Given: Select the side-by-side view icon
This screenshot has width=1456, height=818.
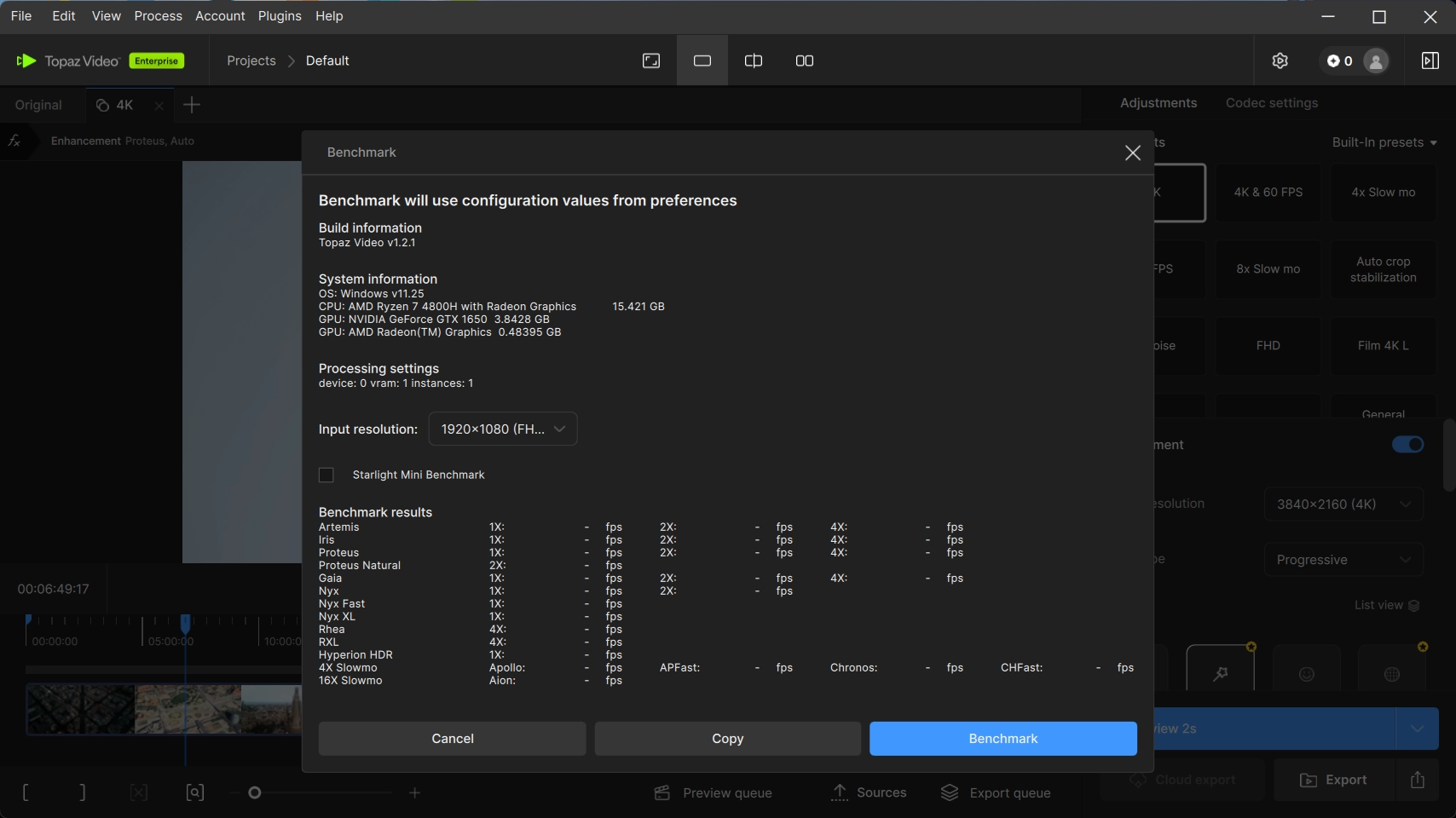Looking at the screenshot, I should coord(805,60).
